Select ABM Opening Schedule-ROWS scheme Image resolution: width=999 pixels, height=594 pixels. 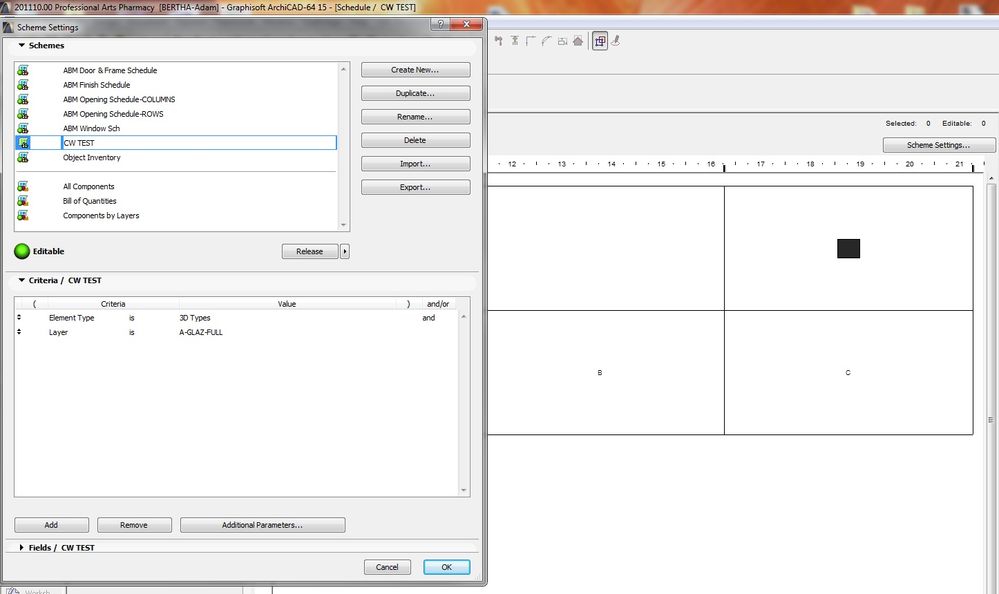113,114
